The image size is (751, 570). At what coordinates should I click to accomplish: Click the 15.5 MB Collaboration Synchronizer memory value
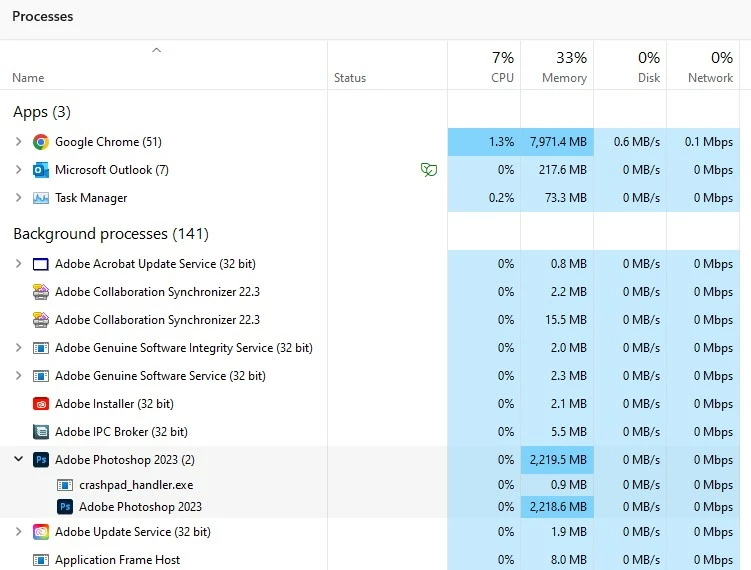coord(566,319)
